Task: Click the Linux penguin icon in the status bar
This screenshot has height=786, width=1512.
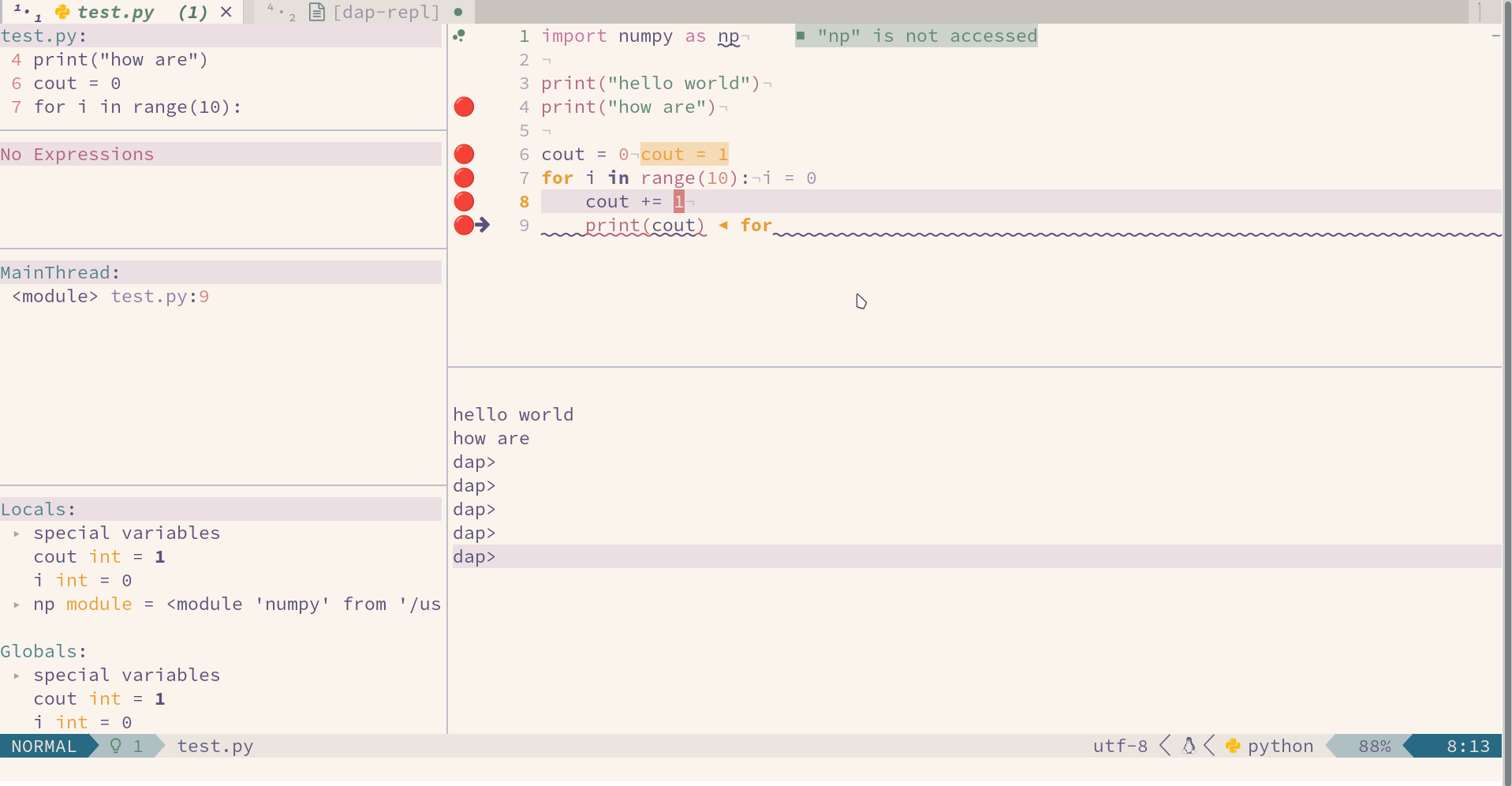Action: [x=1188, y=745]
